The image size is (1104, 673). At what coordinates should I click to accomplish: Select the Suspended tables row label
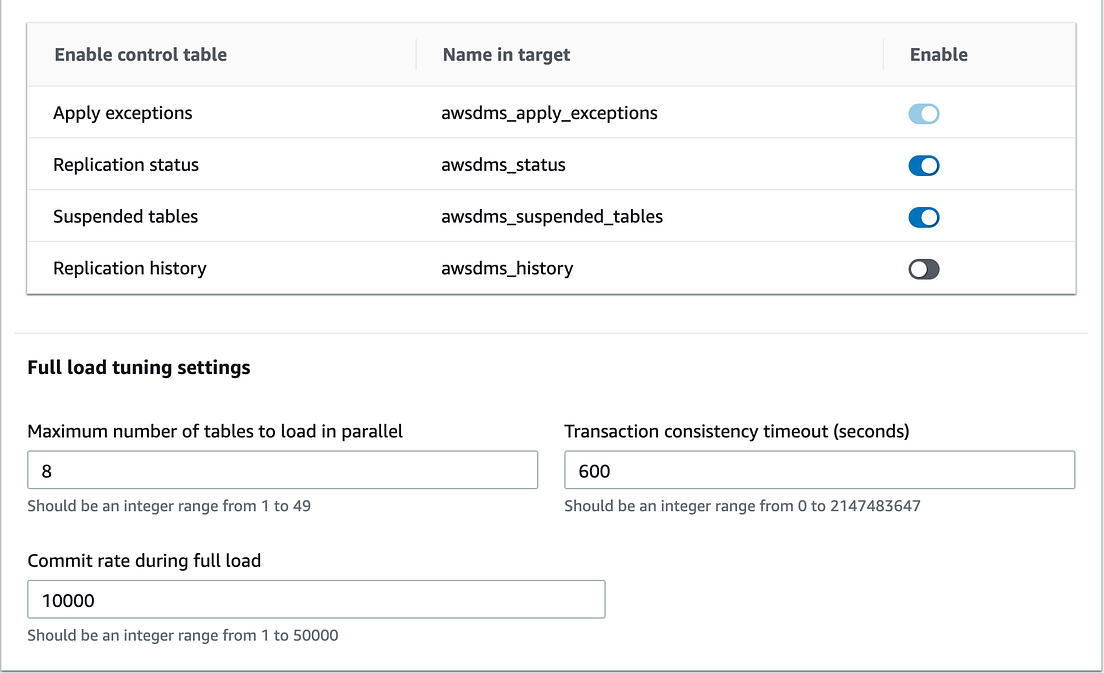pos(125,217)
